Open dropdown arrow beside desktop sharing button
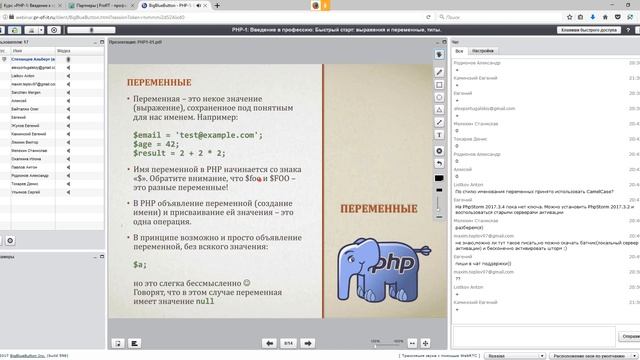This screenshot has height=360, width=640. click(x=41, y=30)
